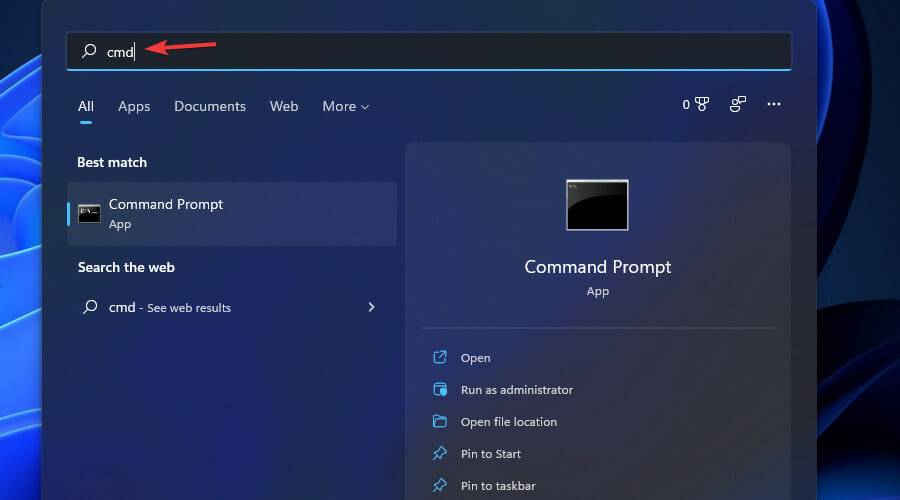Choose Run as administrator
Viewport: 900px width, 500px height.
517,390
